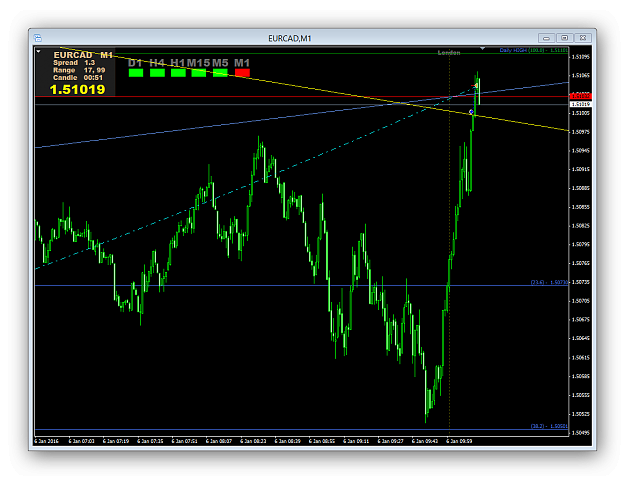Select the H4 timeframe label

click(x=157, y=63)
